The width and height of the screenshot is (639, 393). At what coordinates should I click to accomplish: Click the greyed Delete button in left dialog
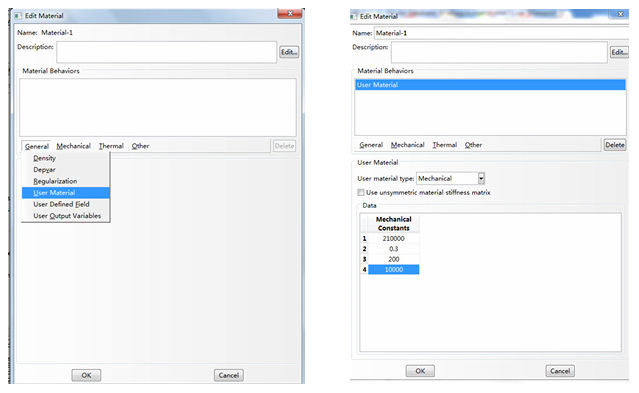click(284, 146)
